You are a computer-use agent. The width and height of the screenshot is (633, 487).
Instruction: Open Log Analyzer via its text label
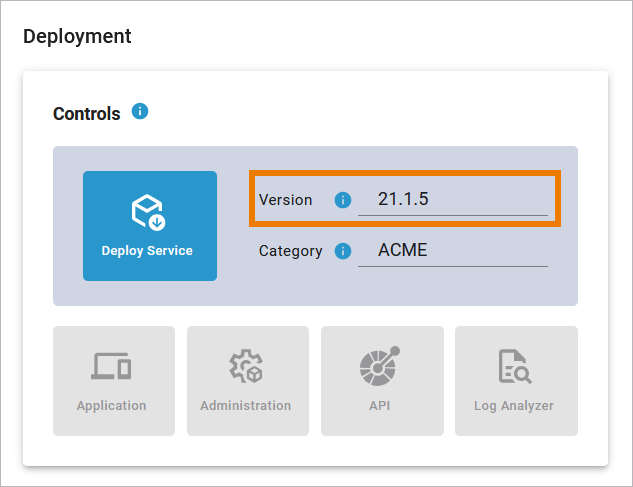515,406
